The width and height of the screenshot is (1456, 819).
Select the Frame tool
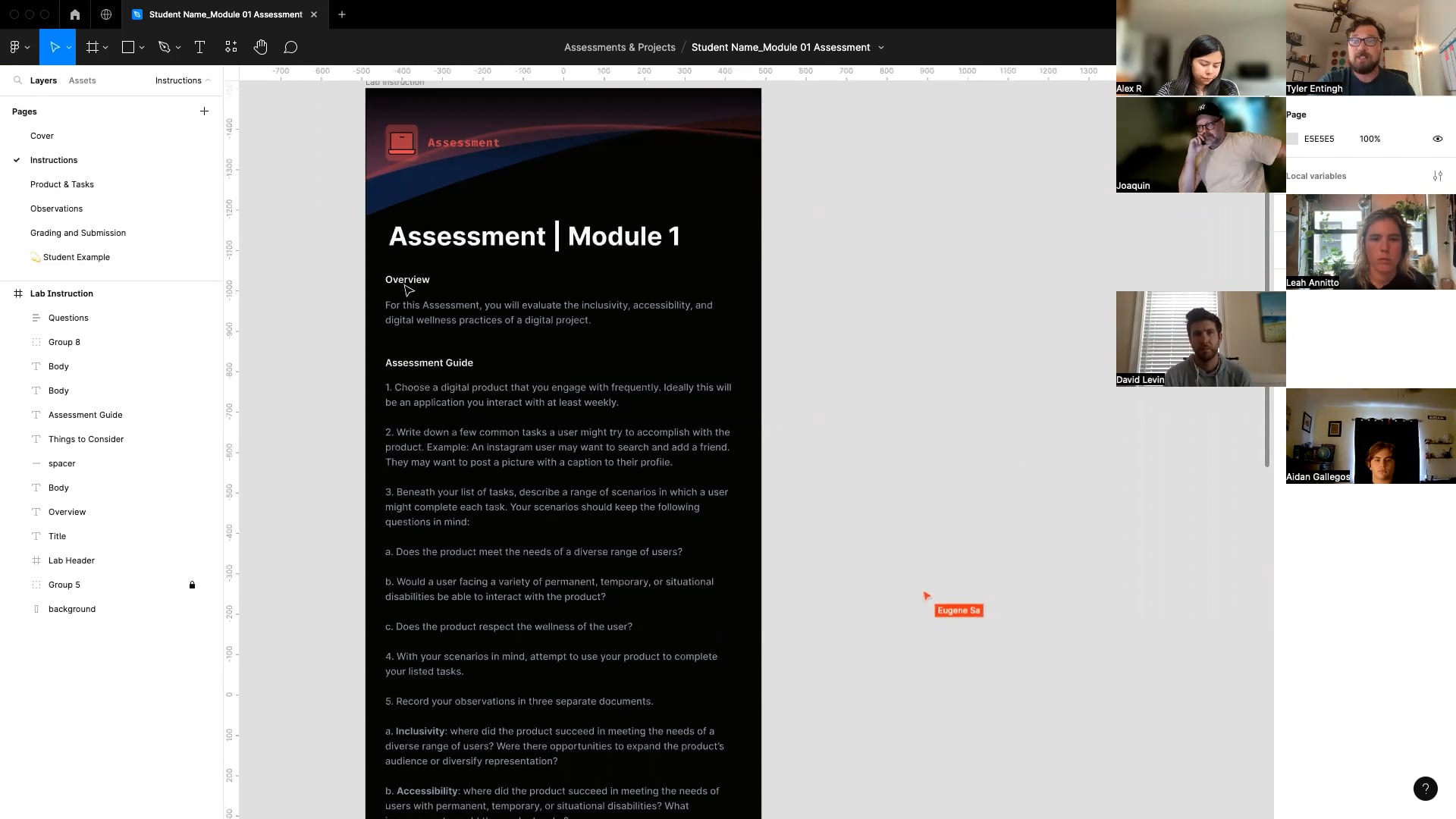pyautogui.click(x=93, y=47)
